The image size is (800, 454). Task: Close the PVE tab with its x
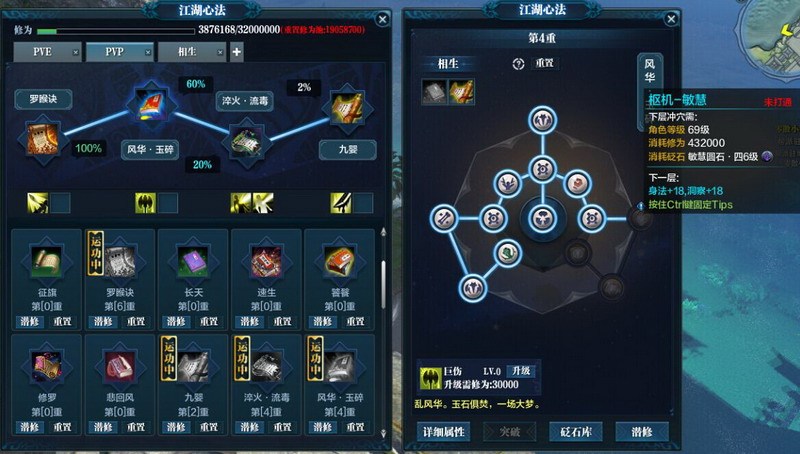pyautogui.click(x=76, y=52)
